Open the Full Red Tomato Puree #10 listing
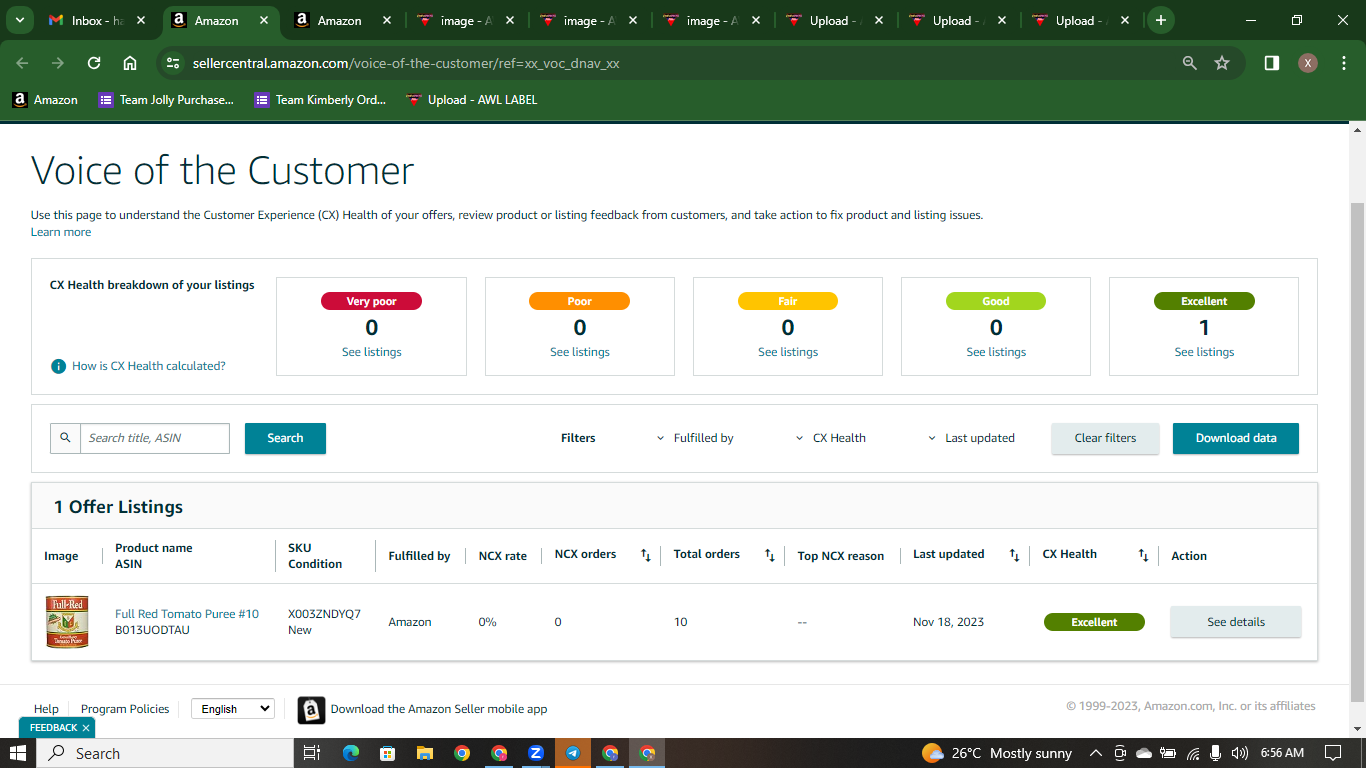1366x768 pixels. (187, 614)
